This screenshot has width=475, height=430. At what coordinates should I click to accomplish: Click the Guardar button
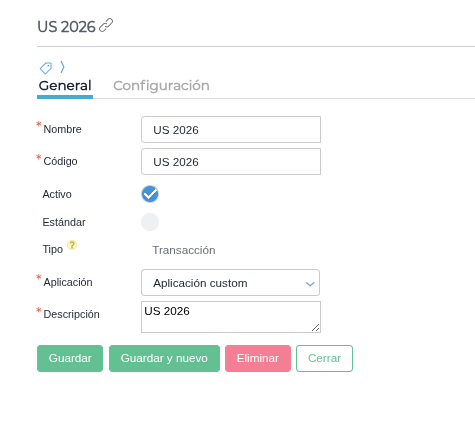click(x=70, y=358)
